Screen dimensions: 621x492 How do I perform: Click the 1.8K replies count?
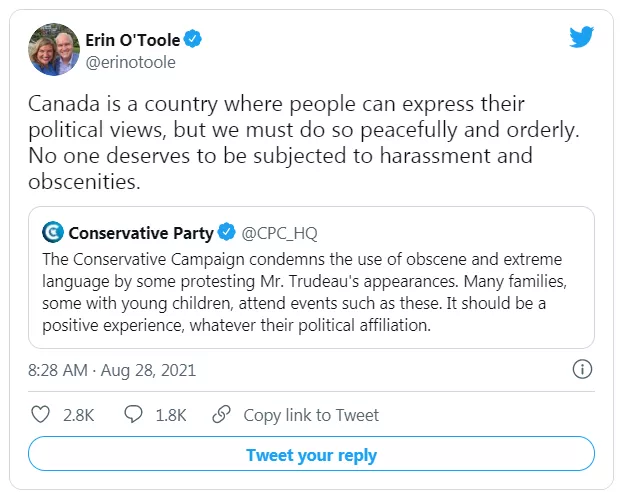pyautogui.click(x=171, y=415)
